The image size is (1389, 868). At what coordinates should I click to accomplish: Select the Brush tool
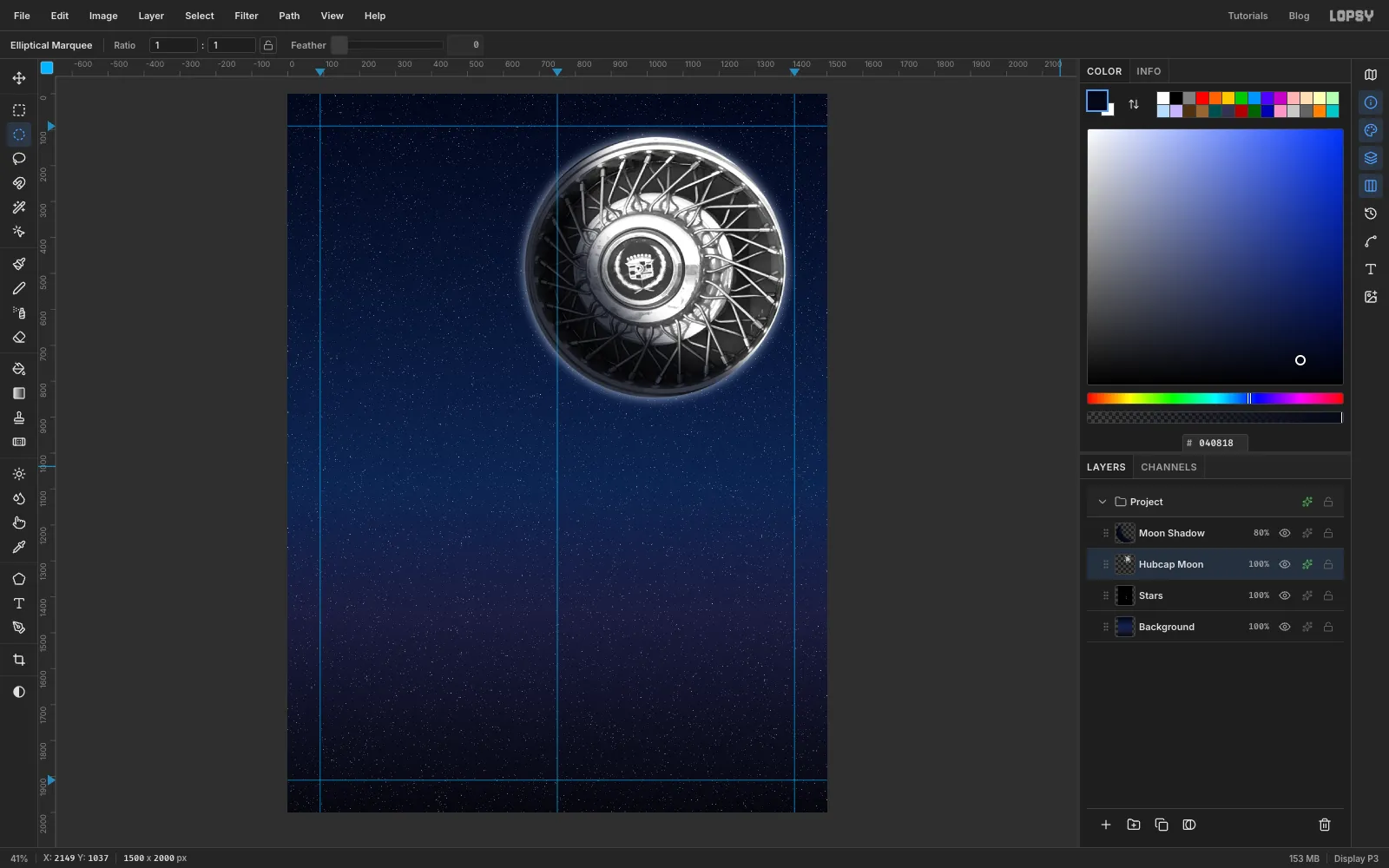[x=19, y=264]
